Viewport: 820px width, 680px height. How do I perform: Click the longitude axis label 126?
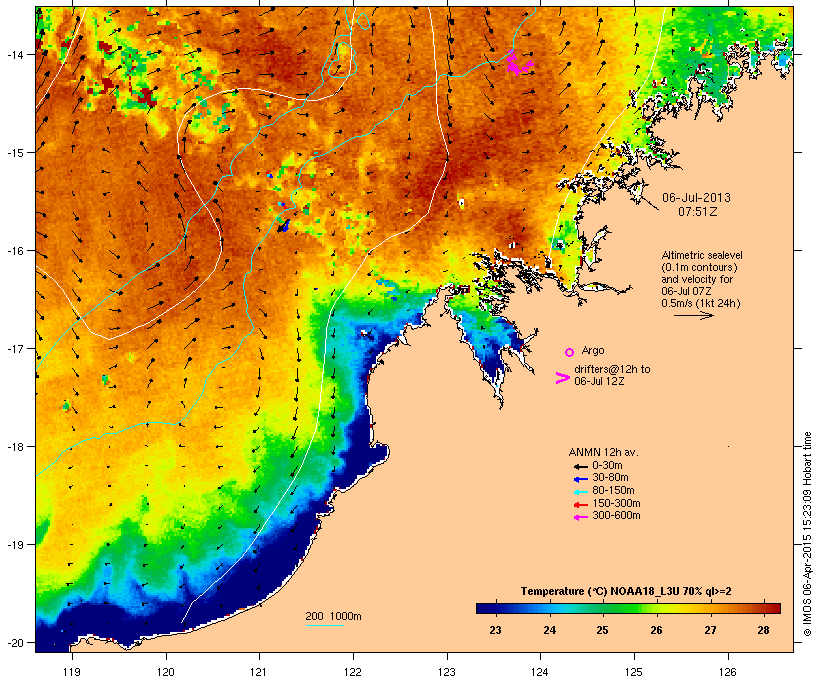[x=727, y=672]
